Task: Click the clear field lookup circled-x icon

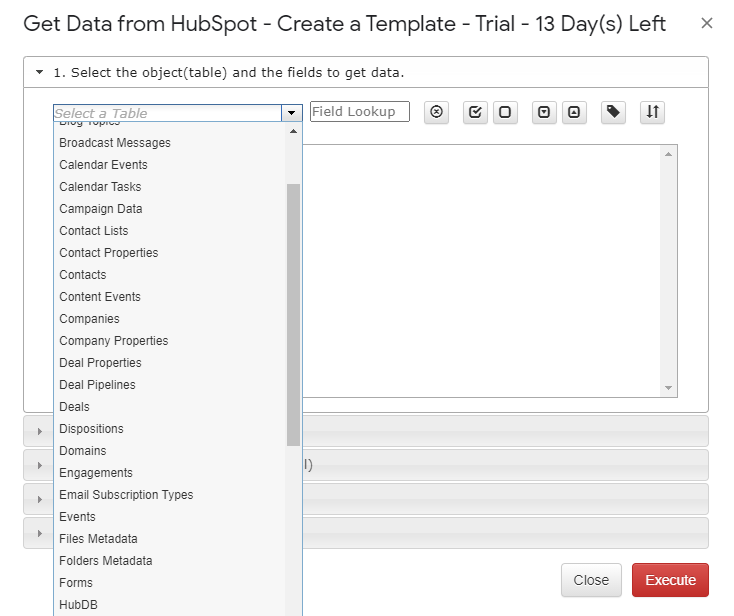Action: 436,112
